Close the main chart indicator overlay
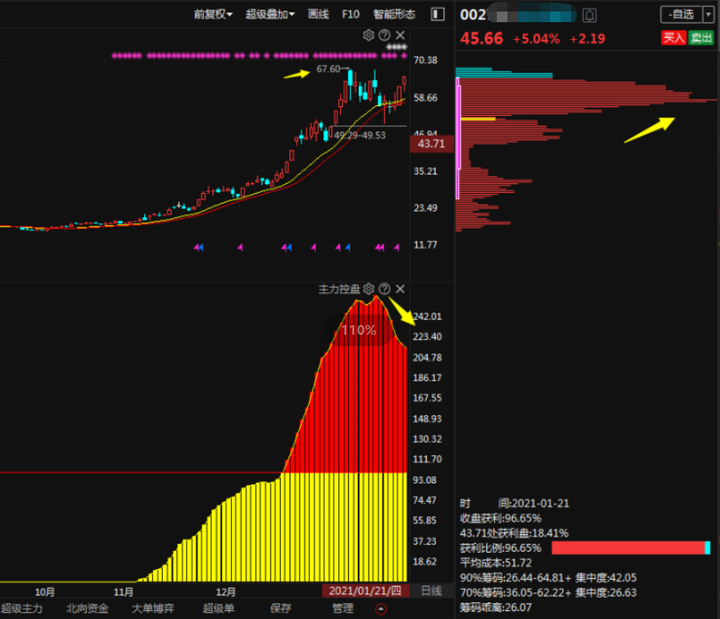 point(400,35)
